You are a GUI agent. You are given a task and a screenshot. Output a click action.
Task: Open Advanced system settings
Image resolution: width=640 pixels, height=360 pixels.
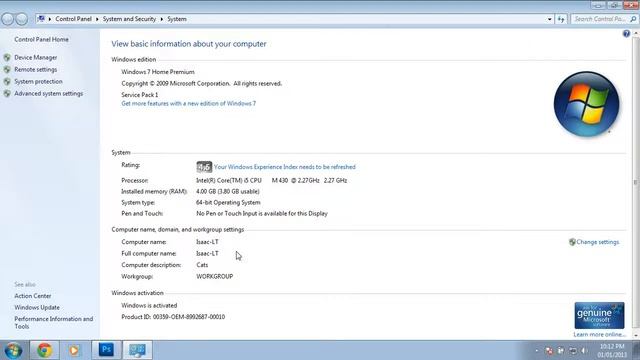tap(49, 93)
